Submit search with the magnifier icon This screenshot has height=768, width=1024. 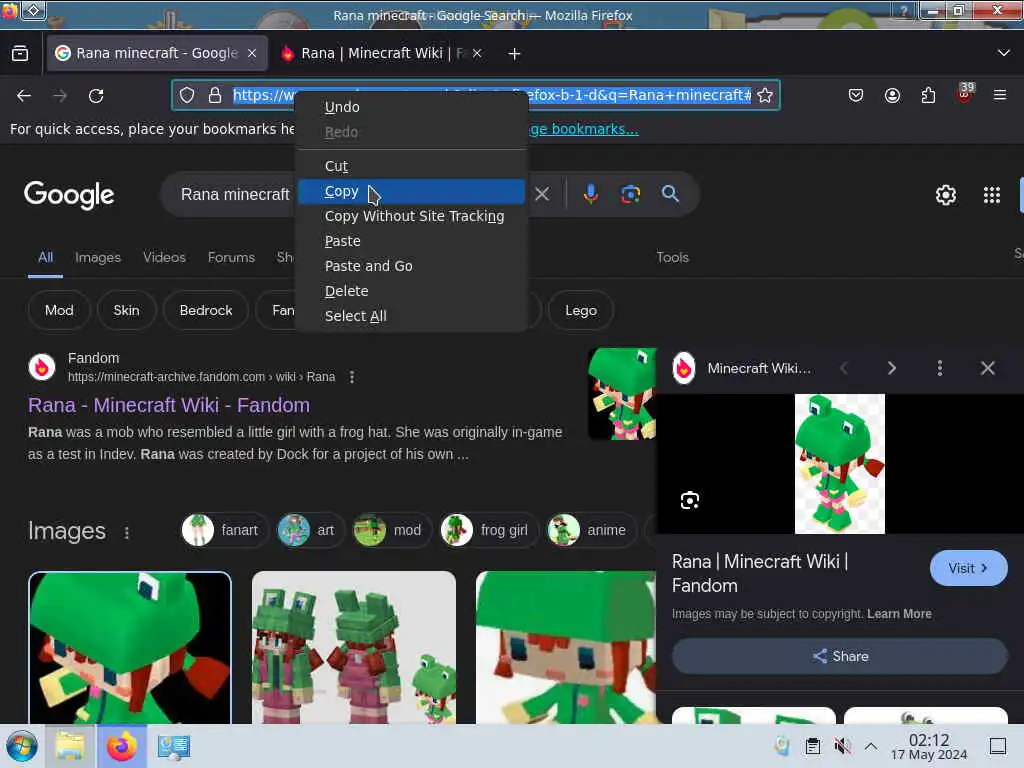tap(670, 194)
